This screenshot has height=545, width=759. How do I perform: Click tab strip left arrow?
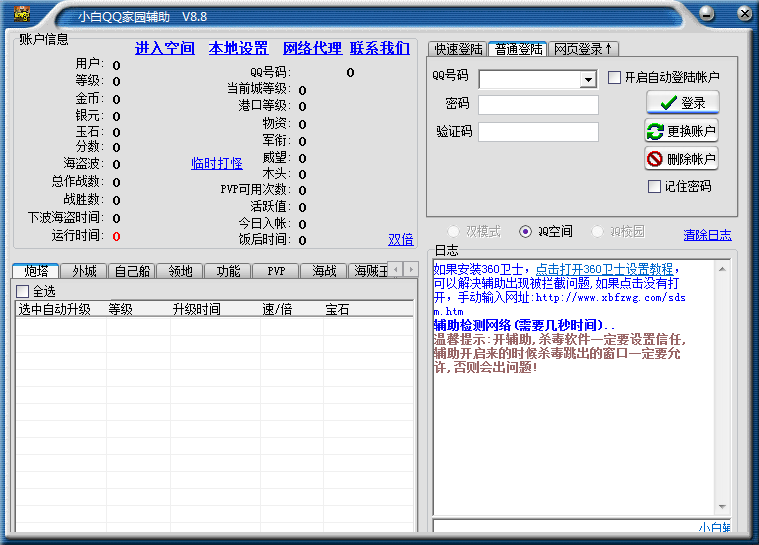(396, 269)
